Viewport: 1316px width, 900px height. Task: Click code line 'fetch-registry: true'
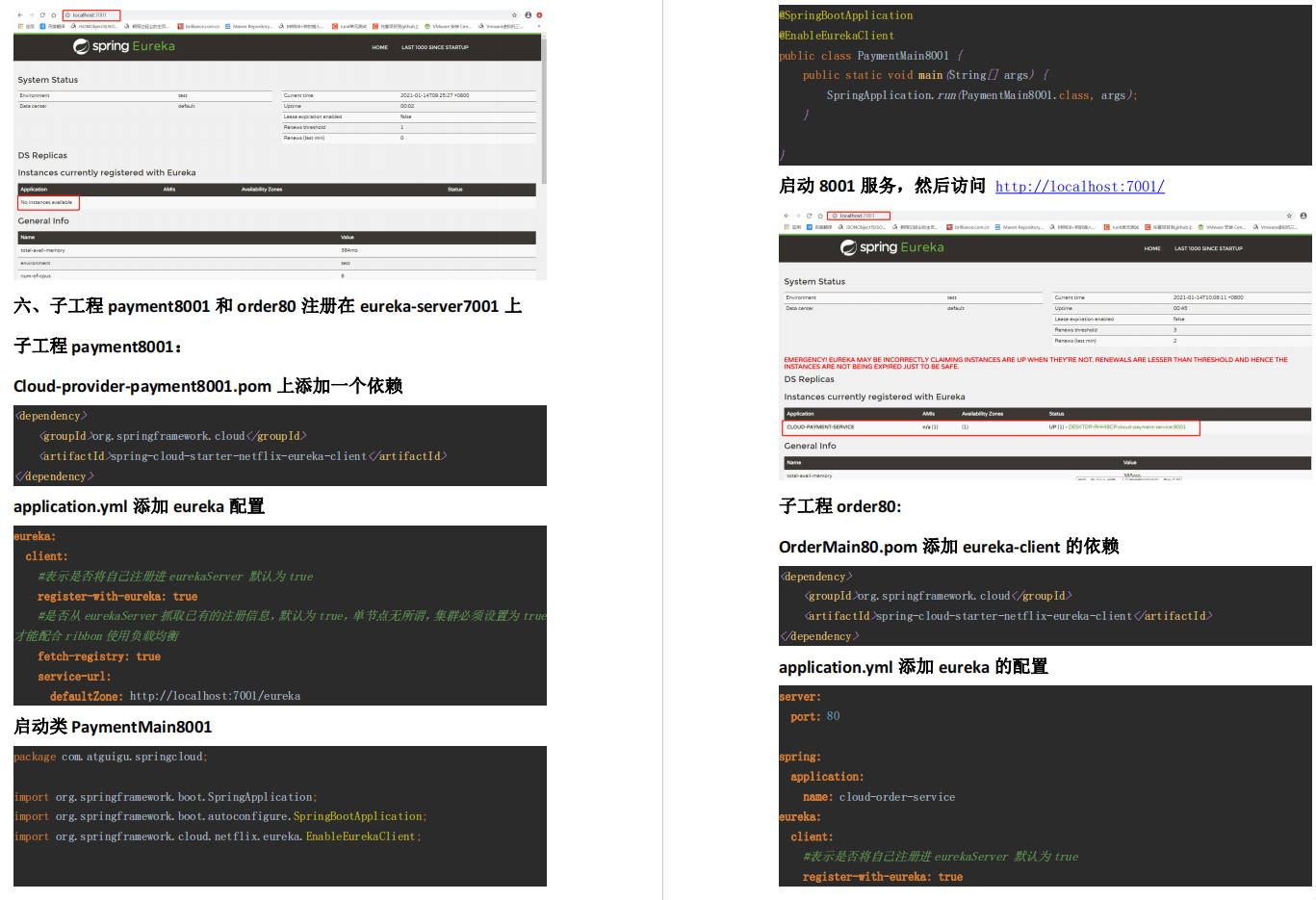(99, 656)
